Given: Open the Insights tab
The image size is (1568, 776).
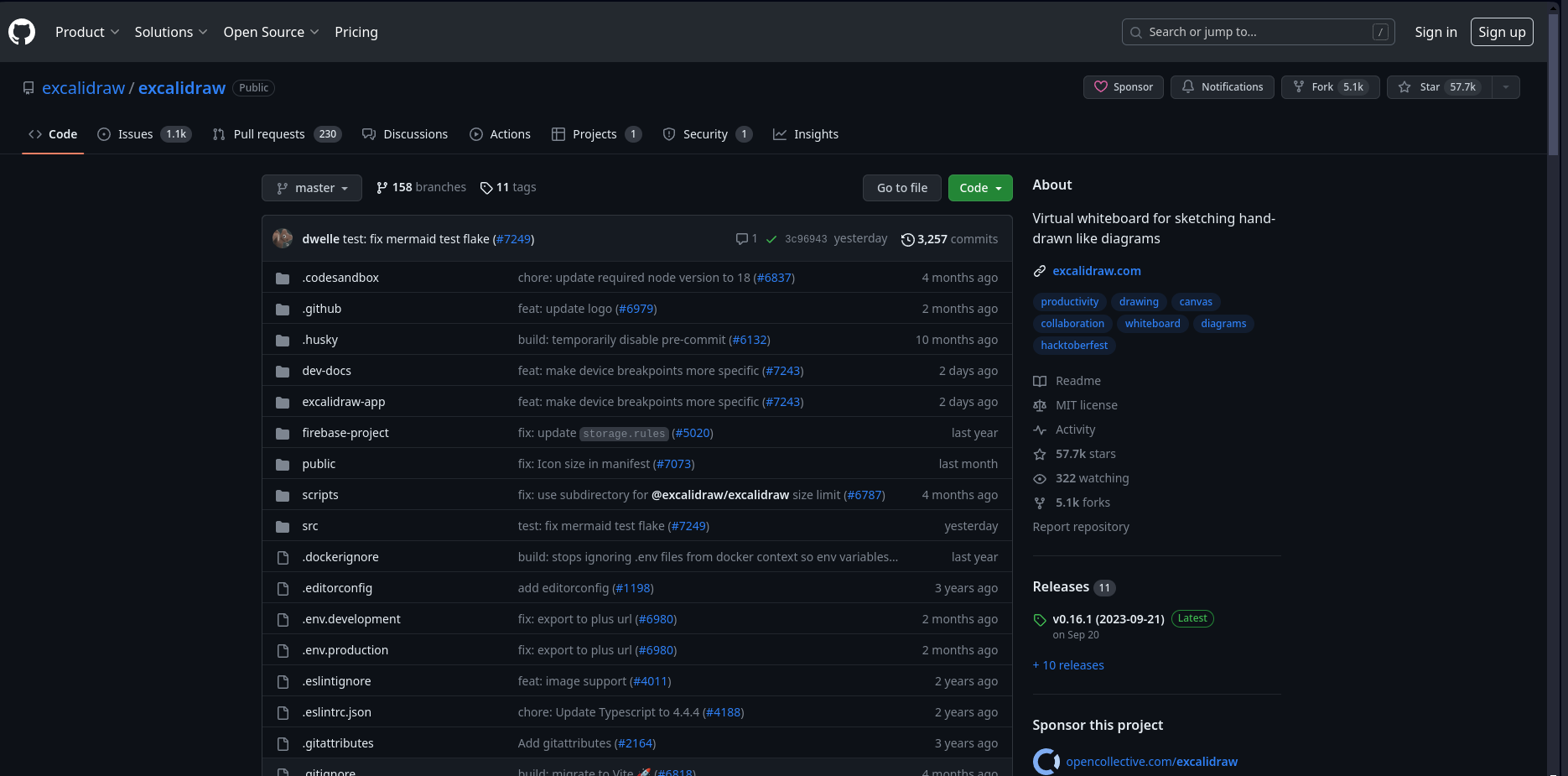Looking at the screenshot, I should coord(806,134).
